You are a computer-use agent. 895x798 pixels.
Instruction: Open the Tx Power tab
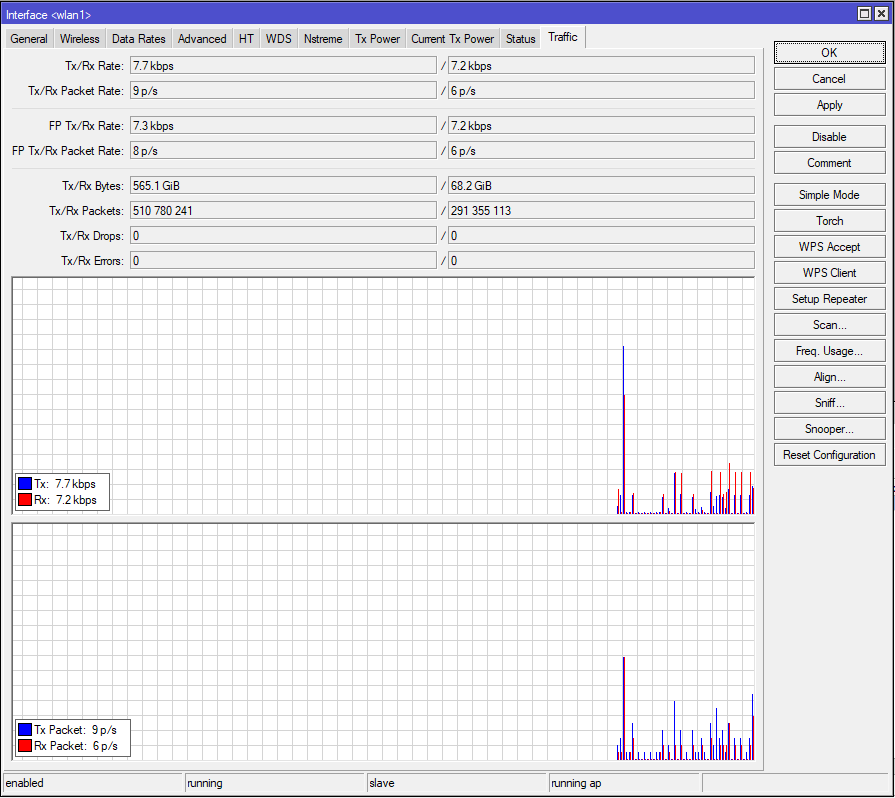tap(377, 39)
